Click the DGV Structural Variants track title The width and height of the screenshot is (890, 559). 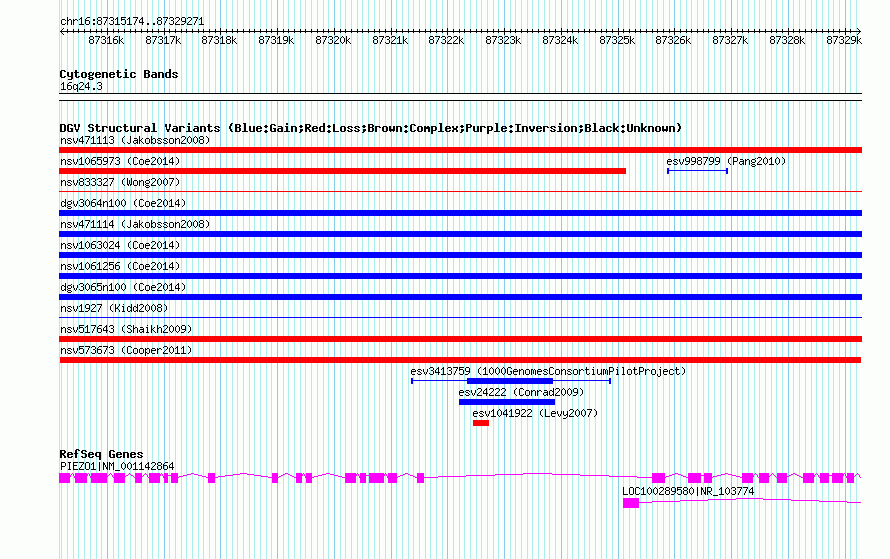coord(371,128)
